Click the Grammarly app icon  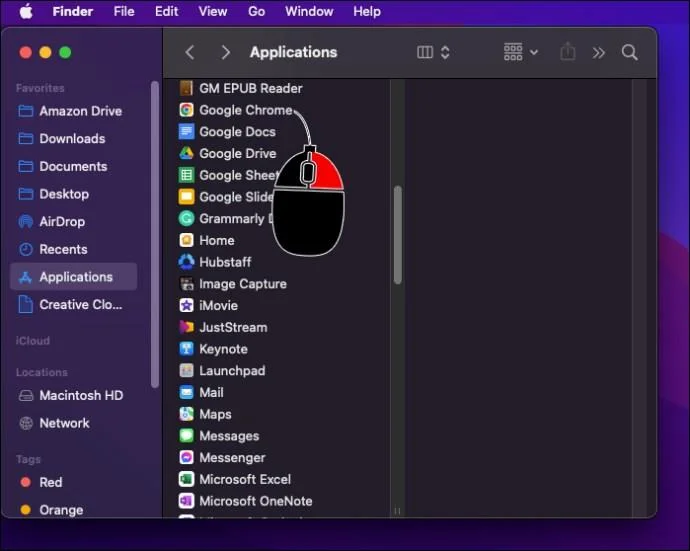click(x=186, y=218)
